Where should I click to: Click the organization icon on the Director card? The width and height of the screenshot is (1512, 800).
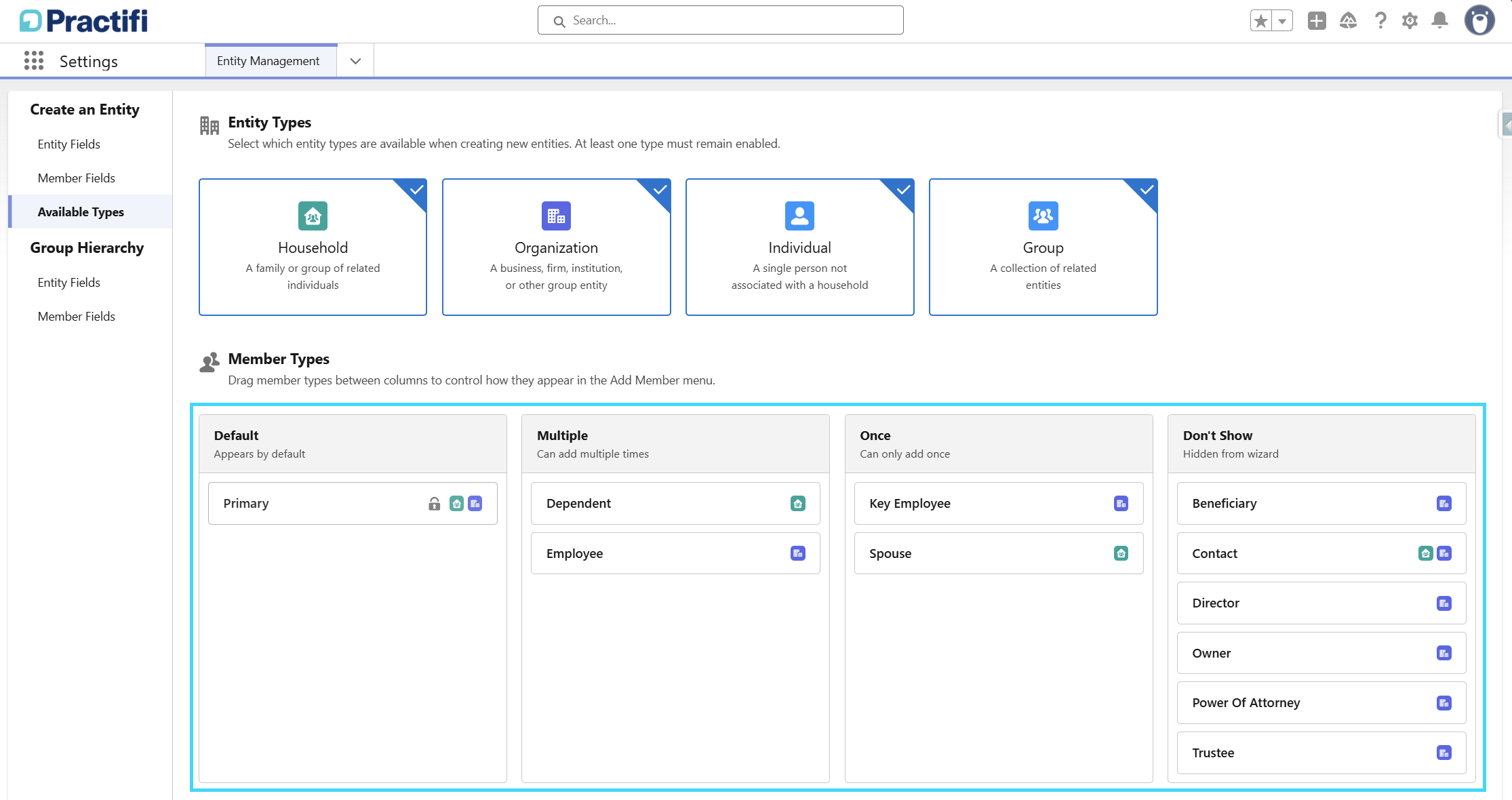click(1444, 603)
